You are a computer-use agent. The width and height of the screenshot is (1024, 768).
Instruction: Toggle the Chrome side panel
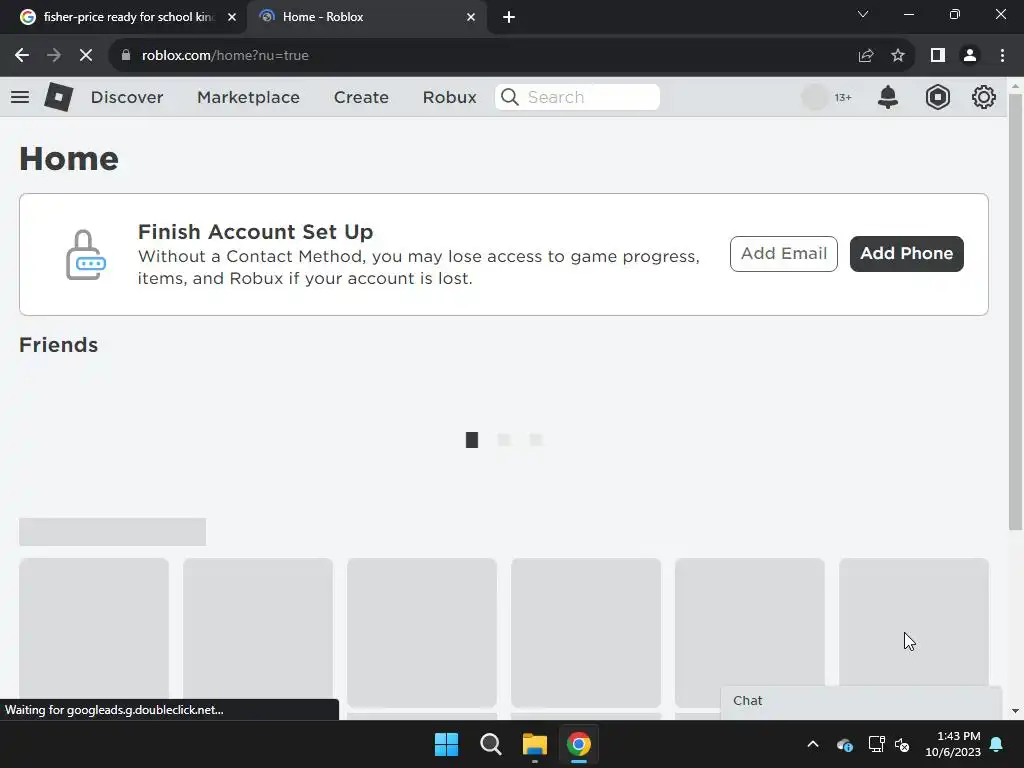tap(938, 56)
